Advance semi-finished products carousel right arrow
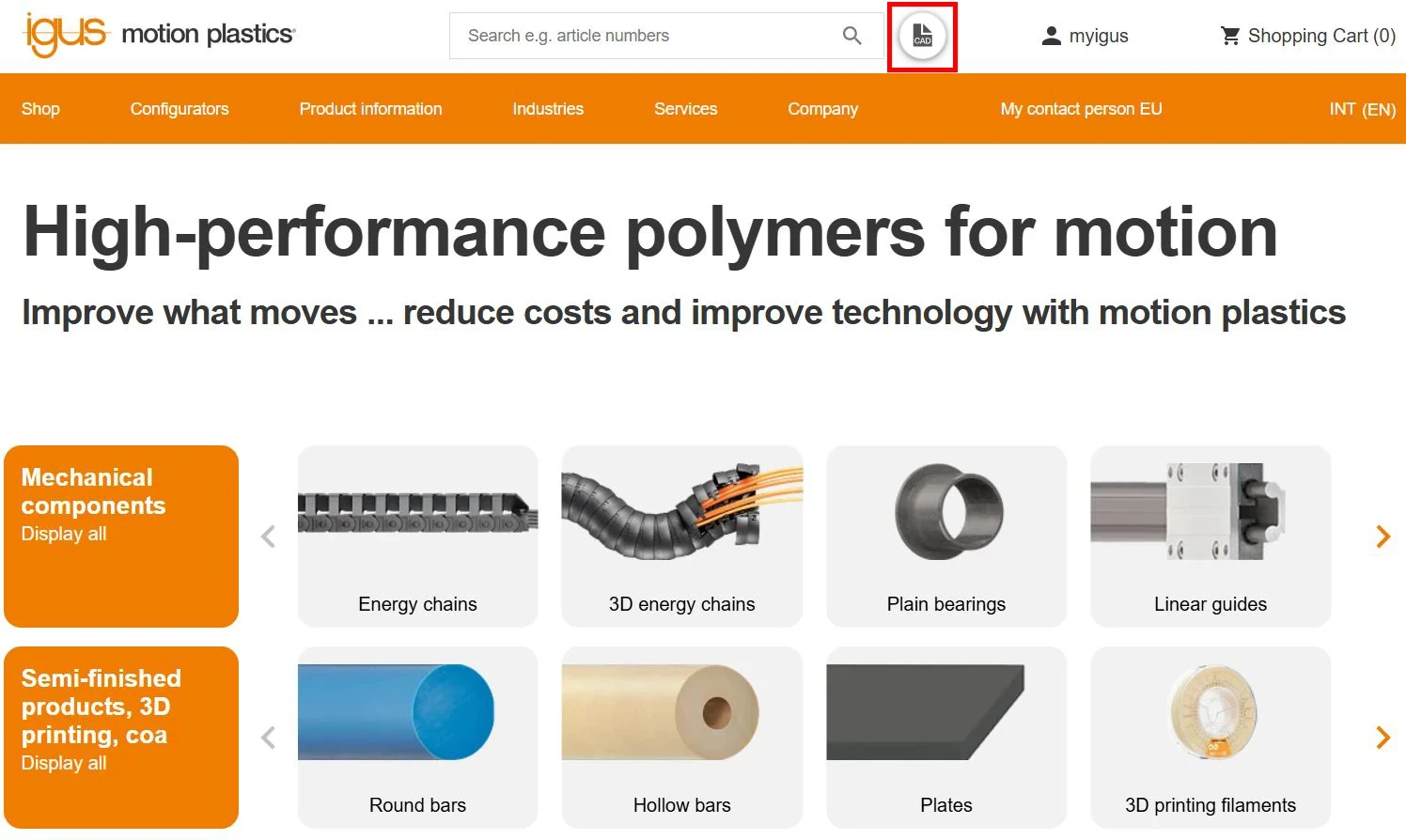Screen dimensions: 1406x840 point(1383,738)
